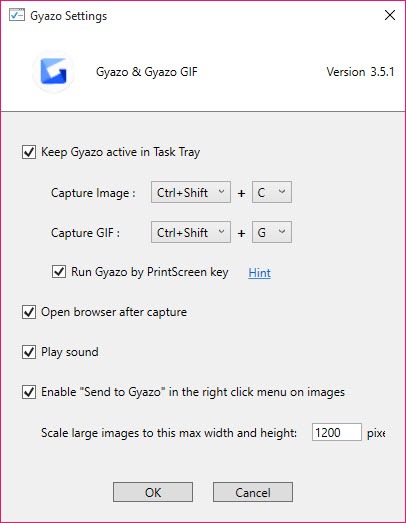Disable Open browser after capture

[29, 312]
